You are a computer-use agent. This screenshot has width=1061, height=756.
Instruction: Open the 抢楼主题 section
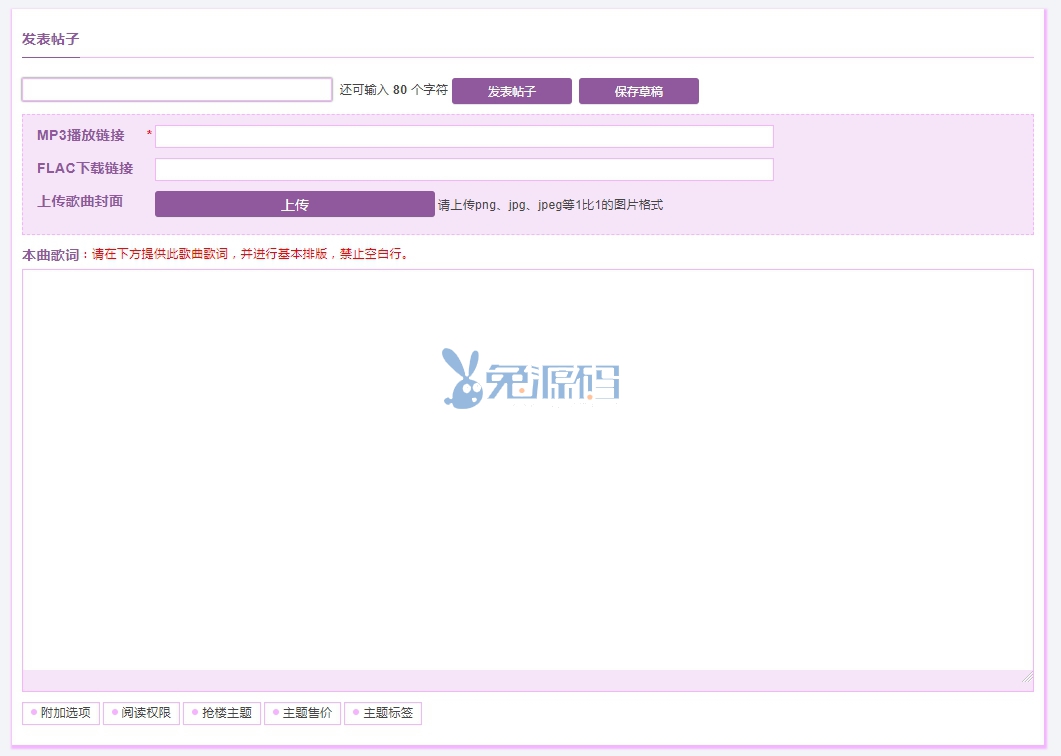222,713
